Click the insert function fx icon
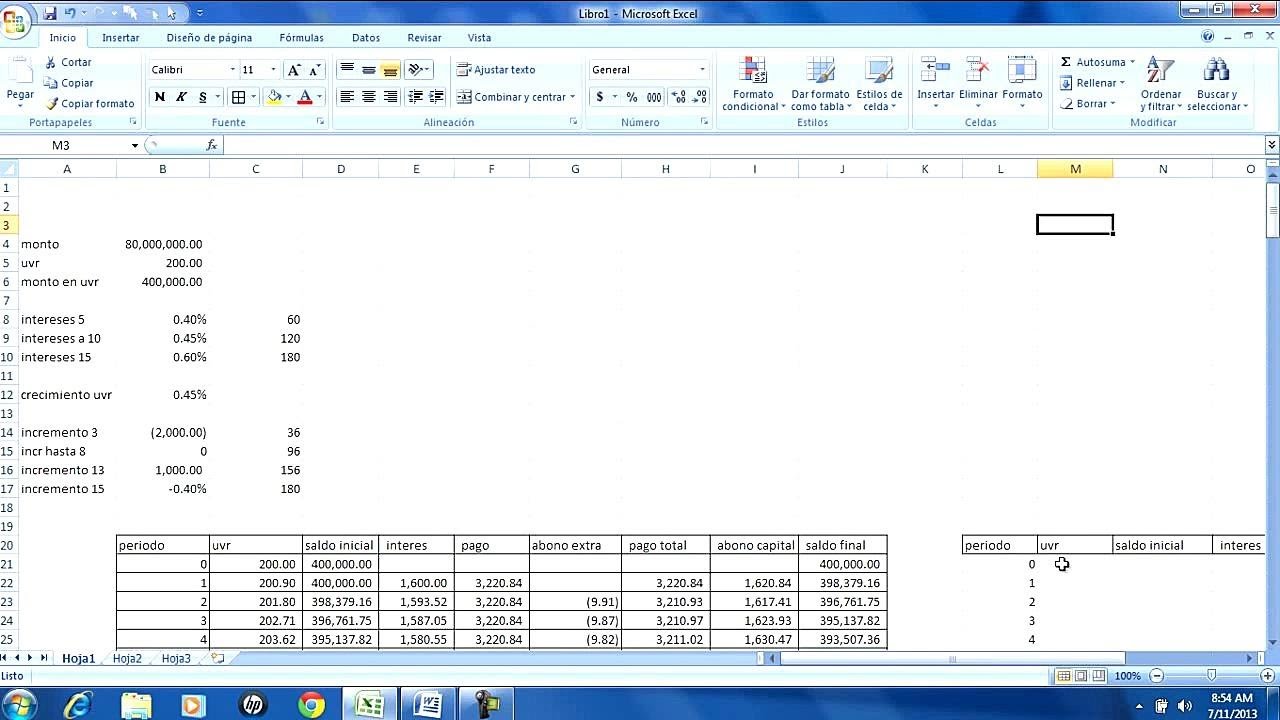Viewport: 1280px width, 720px height. 212,145
